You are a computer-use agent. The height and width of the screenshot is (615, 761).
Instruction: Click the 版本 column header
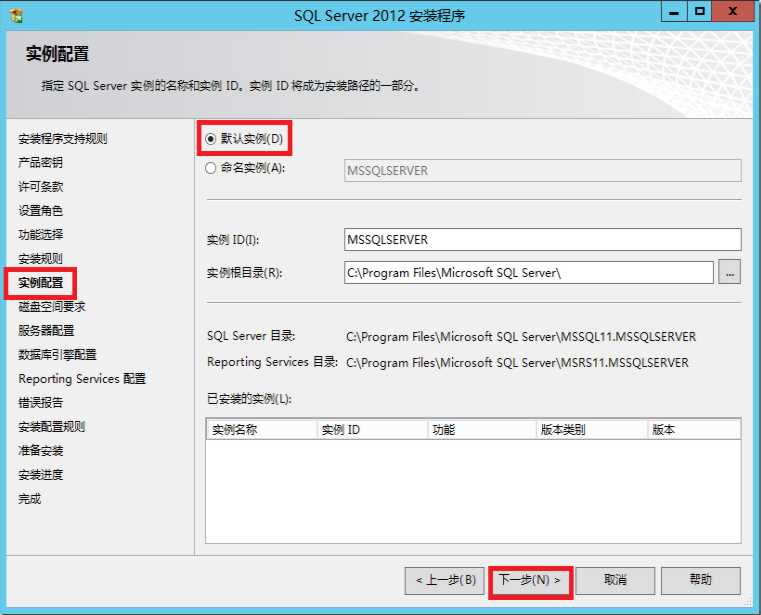694,430
